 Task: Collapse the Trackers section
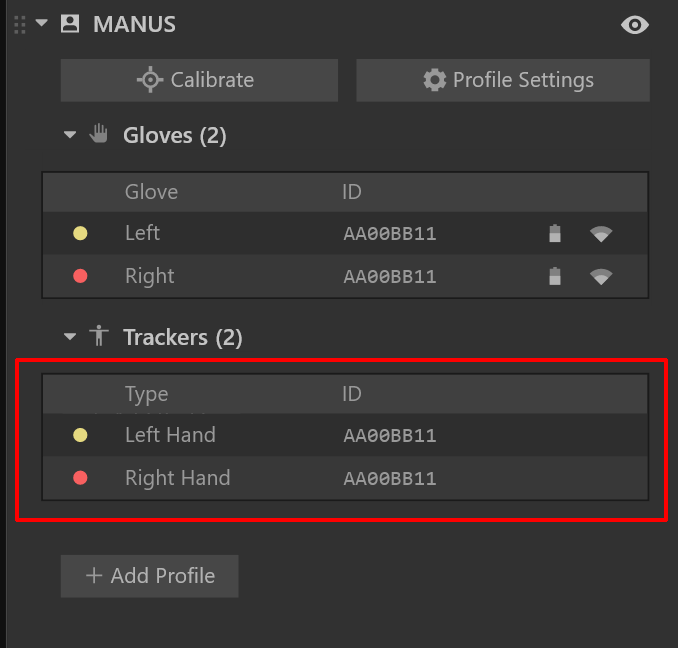[x=70, y=337]
